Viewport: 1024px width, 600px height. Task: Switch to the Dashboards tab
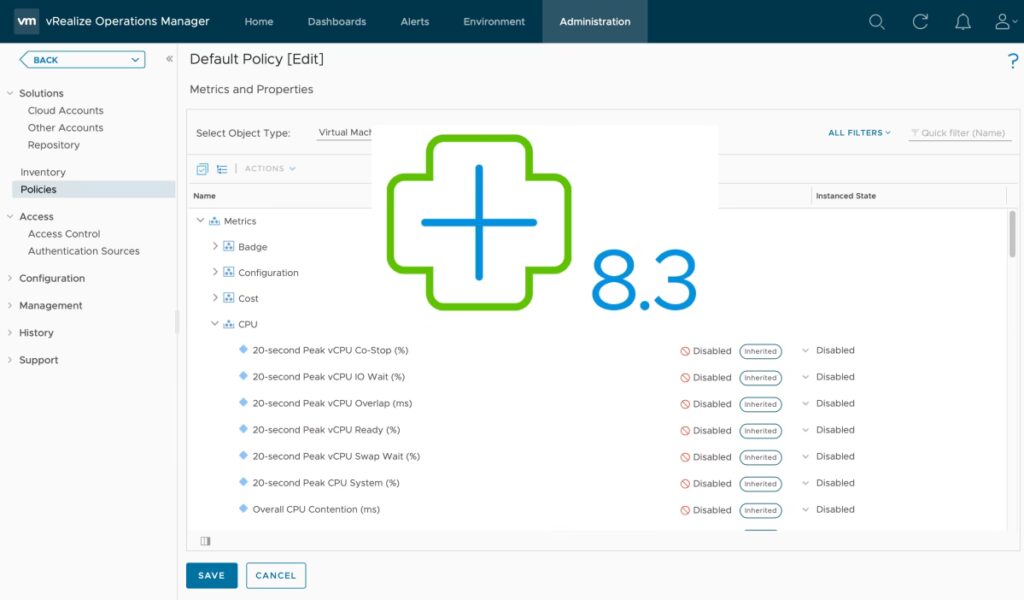[336, 21]
